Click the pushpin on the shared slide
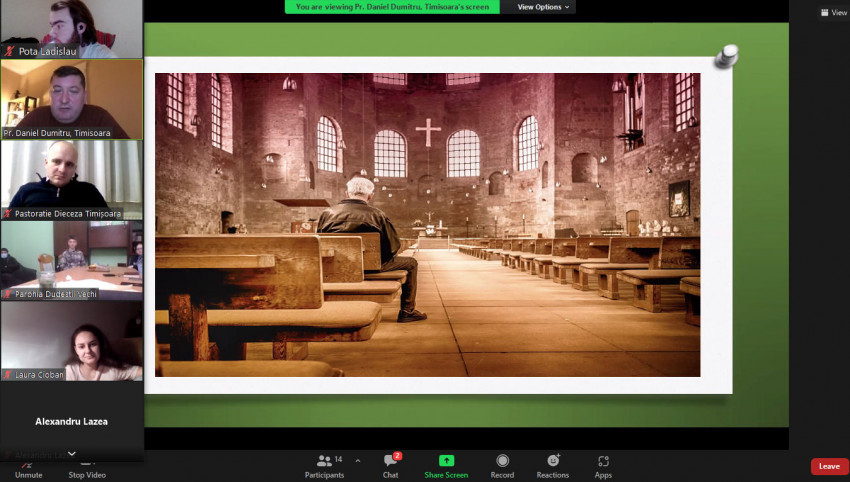 click(x=726, y=56)
